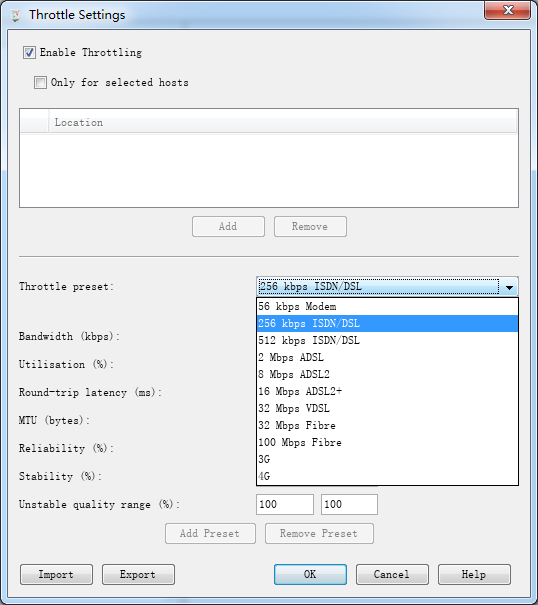Image resolution: width=538 pixels, height=605 pixels.
Task: Choose the 8 Mbps ADSL2 preset
Action: (x=387, y=374)
